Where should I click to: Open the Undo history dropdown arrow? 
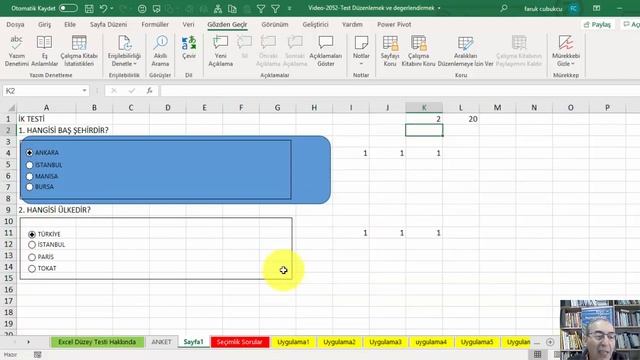coord(112,9)
